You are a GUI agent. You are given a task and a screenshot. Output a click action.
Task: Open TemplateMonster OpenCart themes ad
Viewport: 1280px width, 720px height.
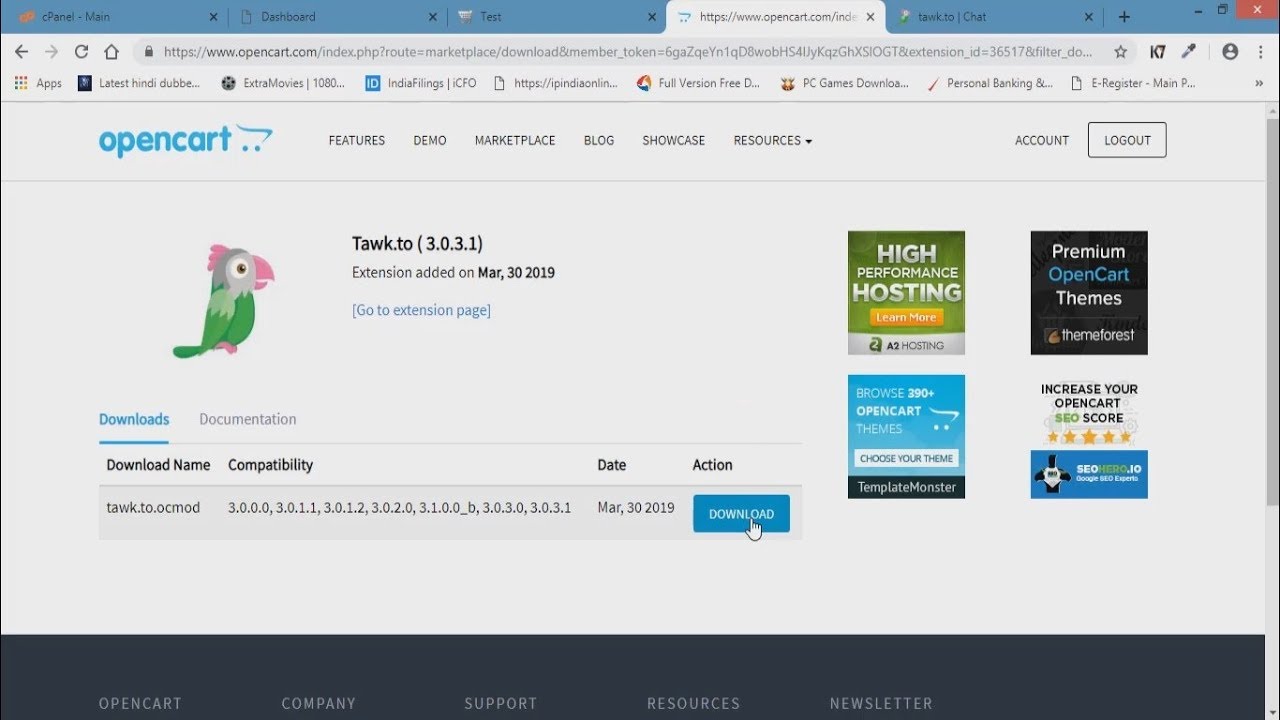click(906, 437)
